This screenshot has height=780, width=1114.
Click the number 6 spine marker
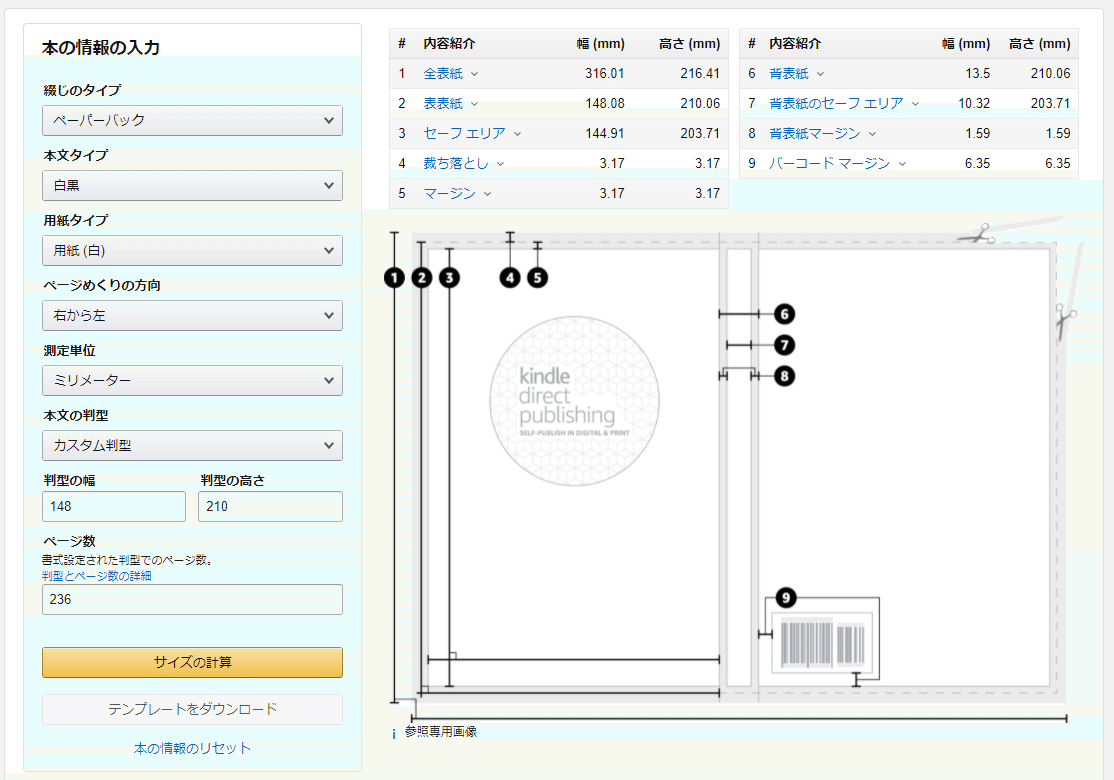coord(784,314)
